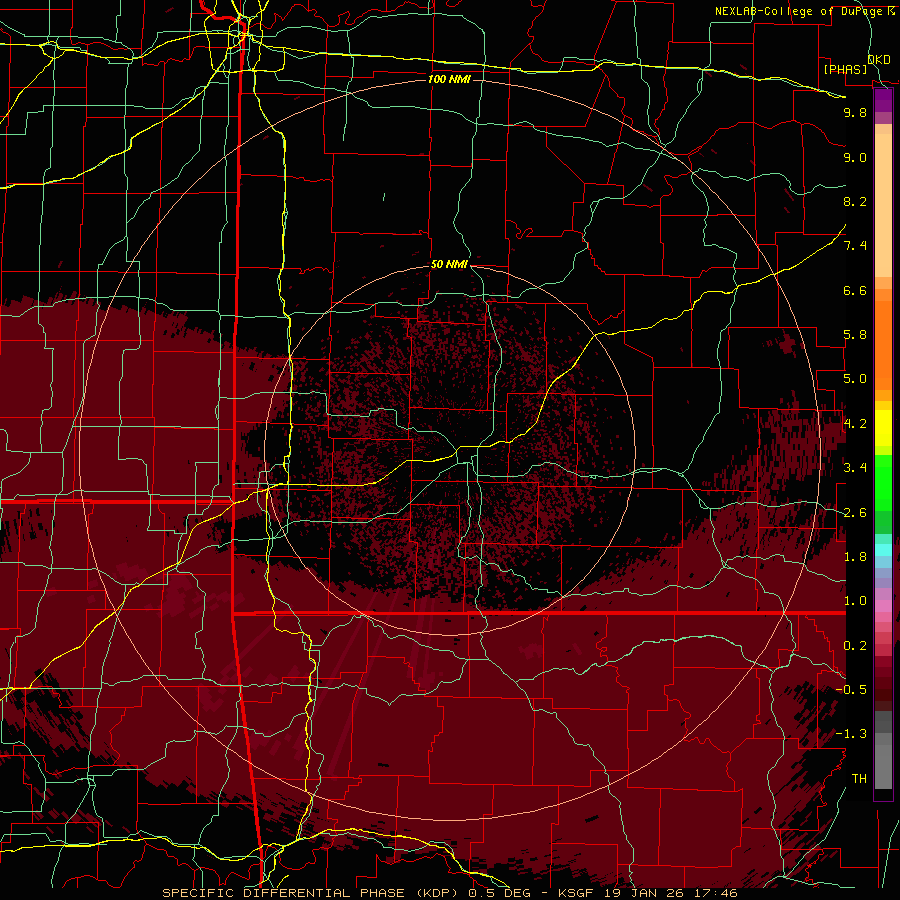This screenshot has width=900, height=900.
Task: Click the -0.5 scale value
Action: (x=851, y=690)
